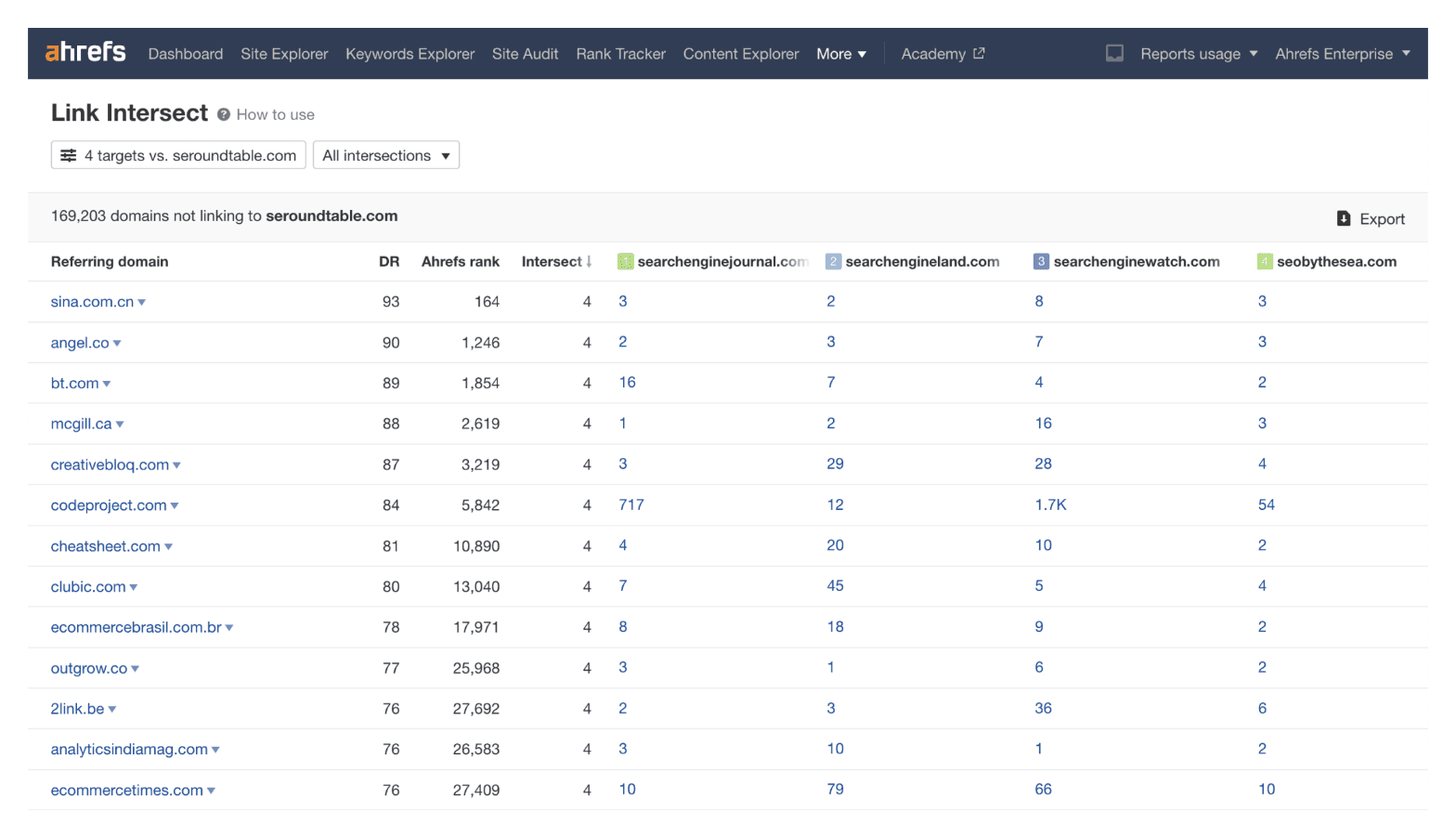Open the ecommercebrasil.com.br referring domain

pos(136,628)
